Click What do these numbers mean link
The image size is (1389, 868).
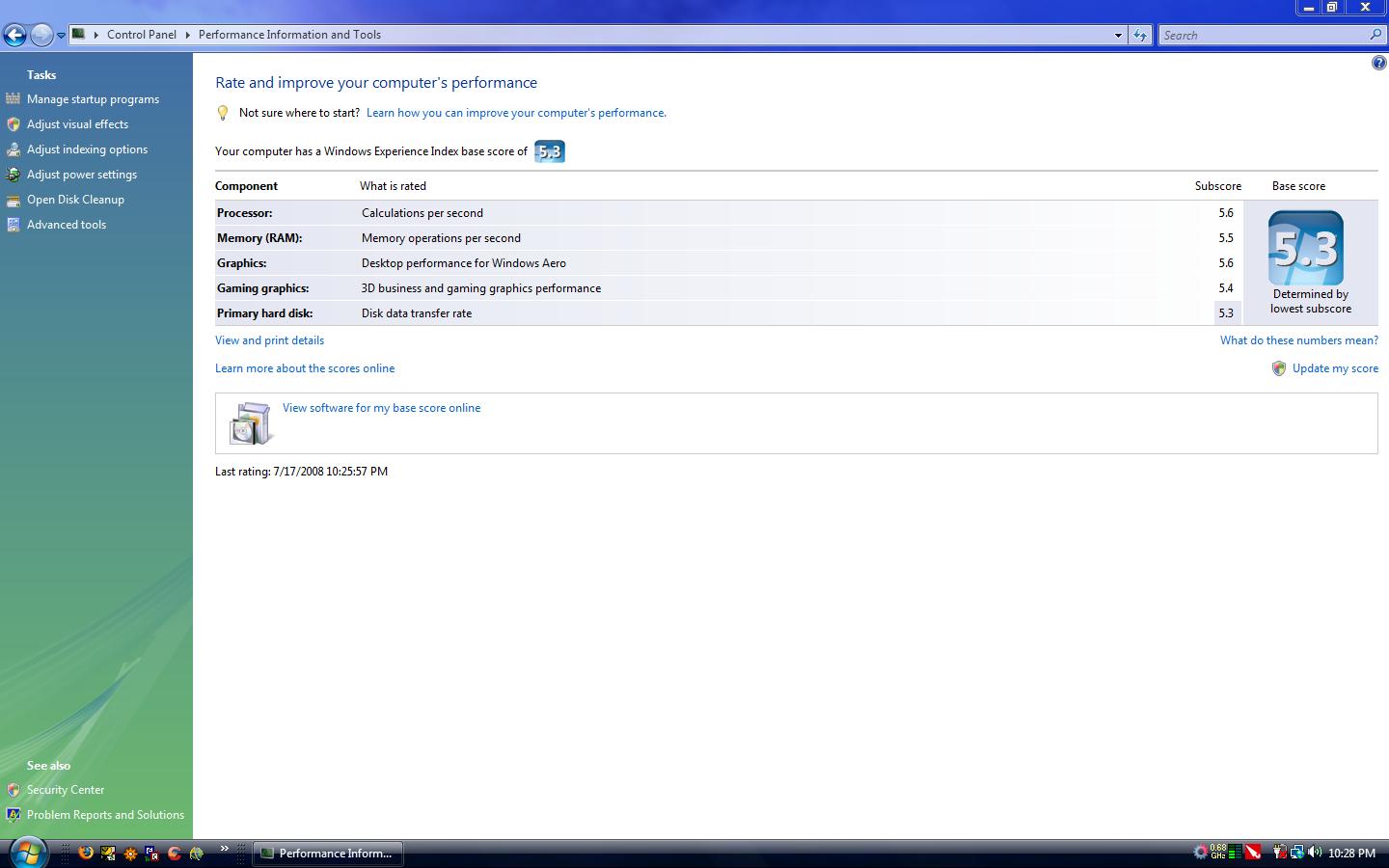[1299, 340]
